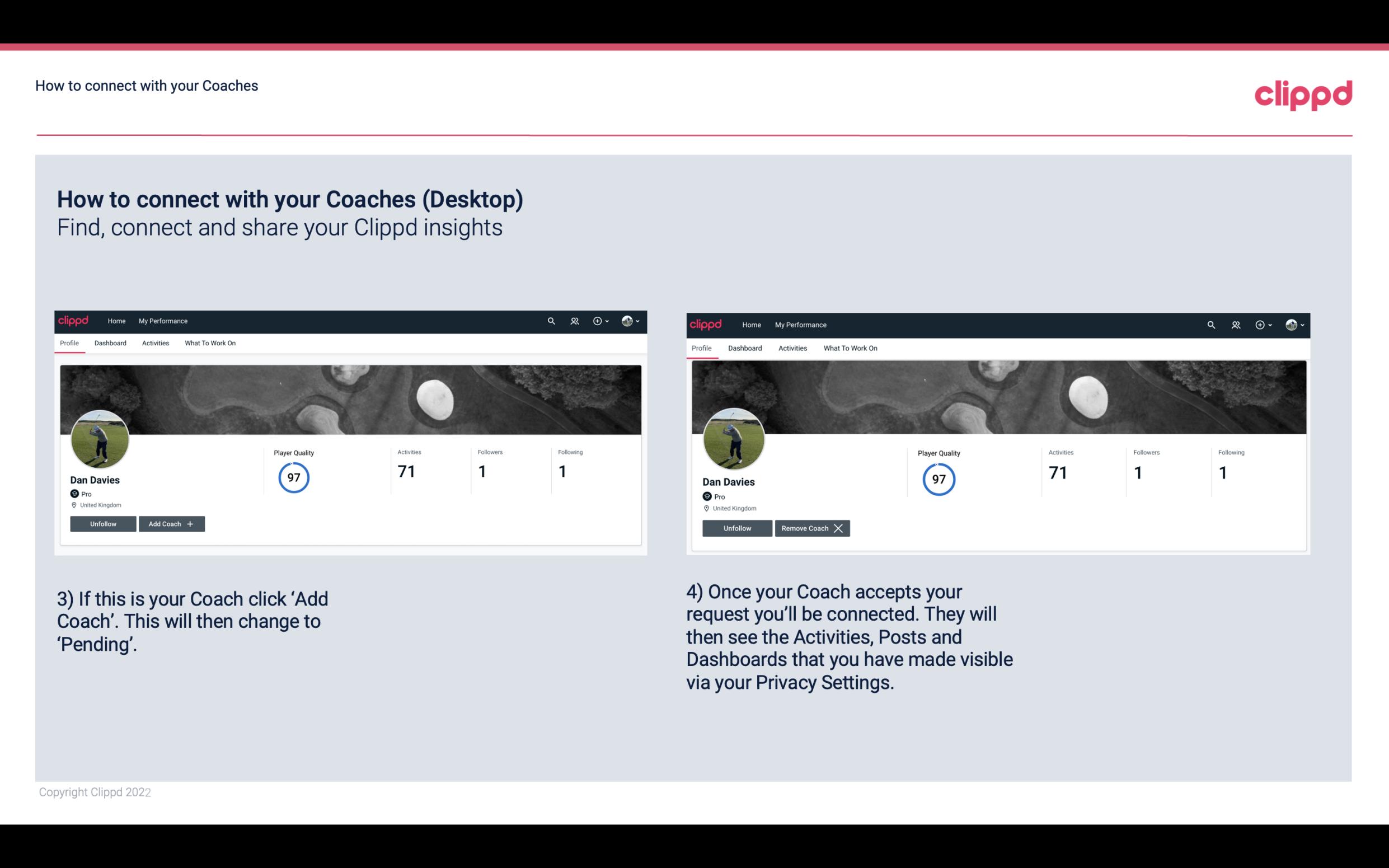Click the 'Unfollow' button on right profile

(x=737, y=528)
